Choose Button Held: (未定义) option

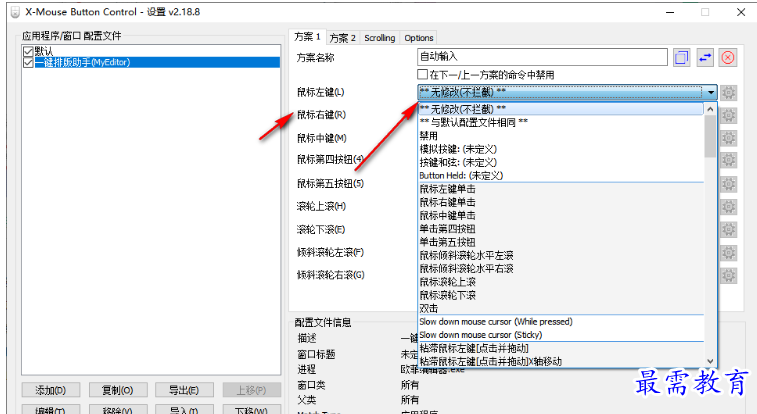[x=561, y=176]
